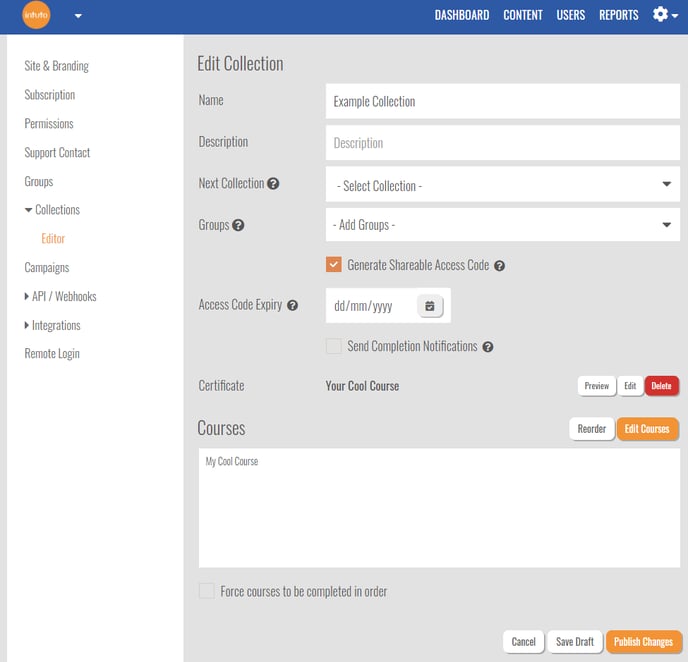Viewport: 688px width, 662px height.
Task: Click the help icon next to Groups label
Action: click(238, 225)
